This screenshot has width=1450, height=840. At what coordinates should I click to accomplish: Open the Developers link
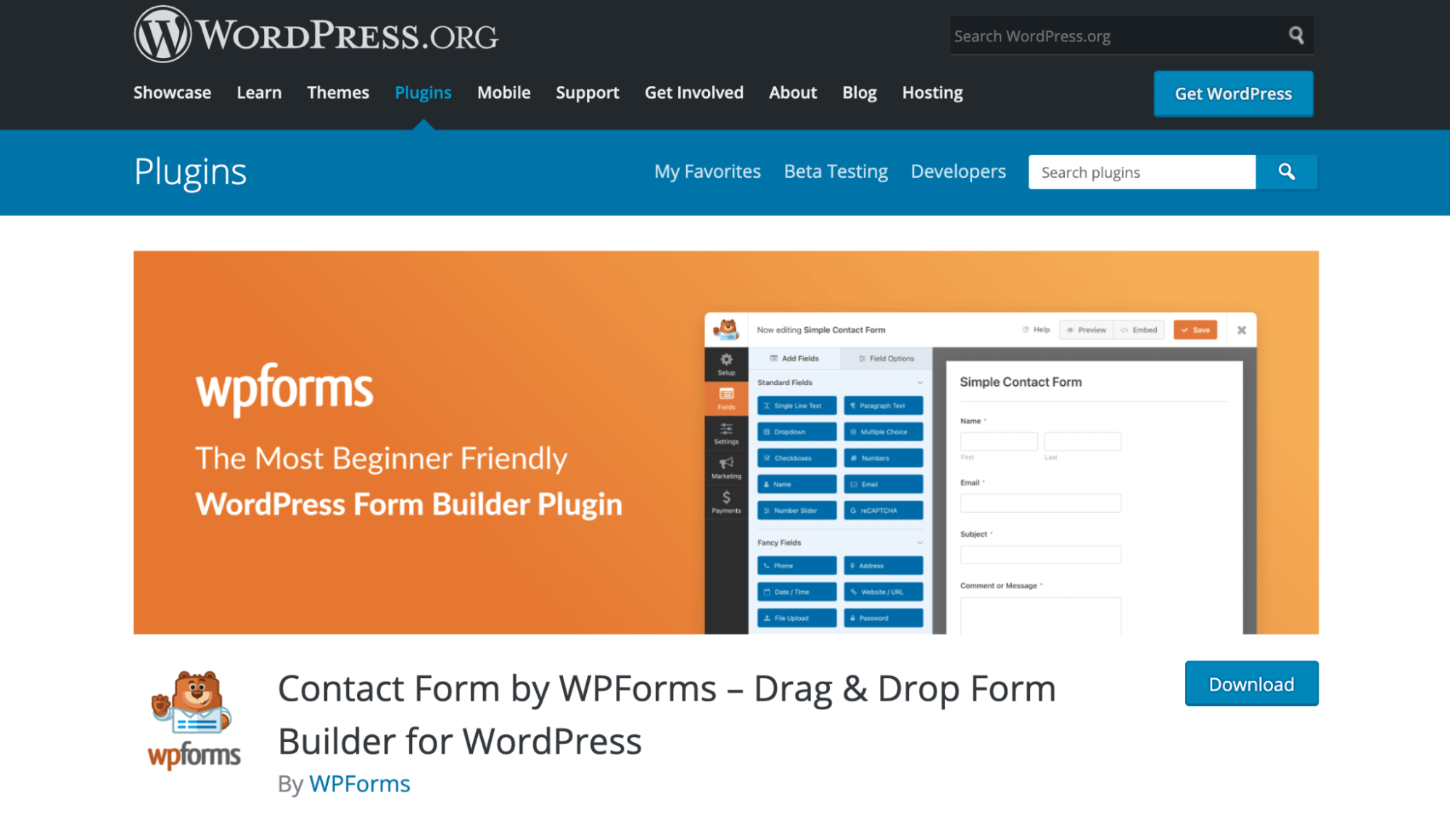958,171
